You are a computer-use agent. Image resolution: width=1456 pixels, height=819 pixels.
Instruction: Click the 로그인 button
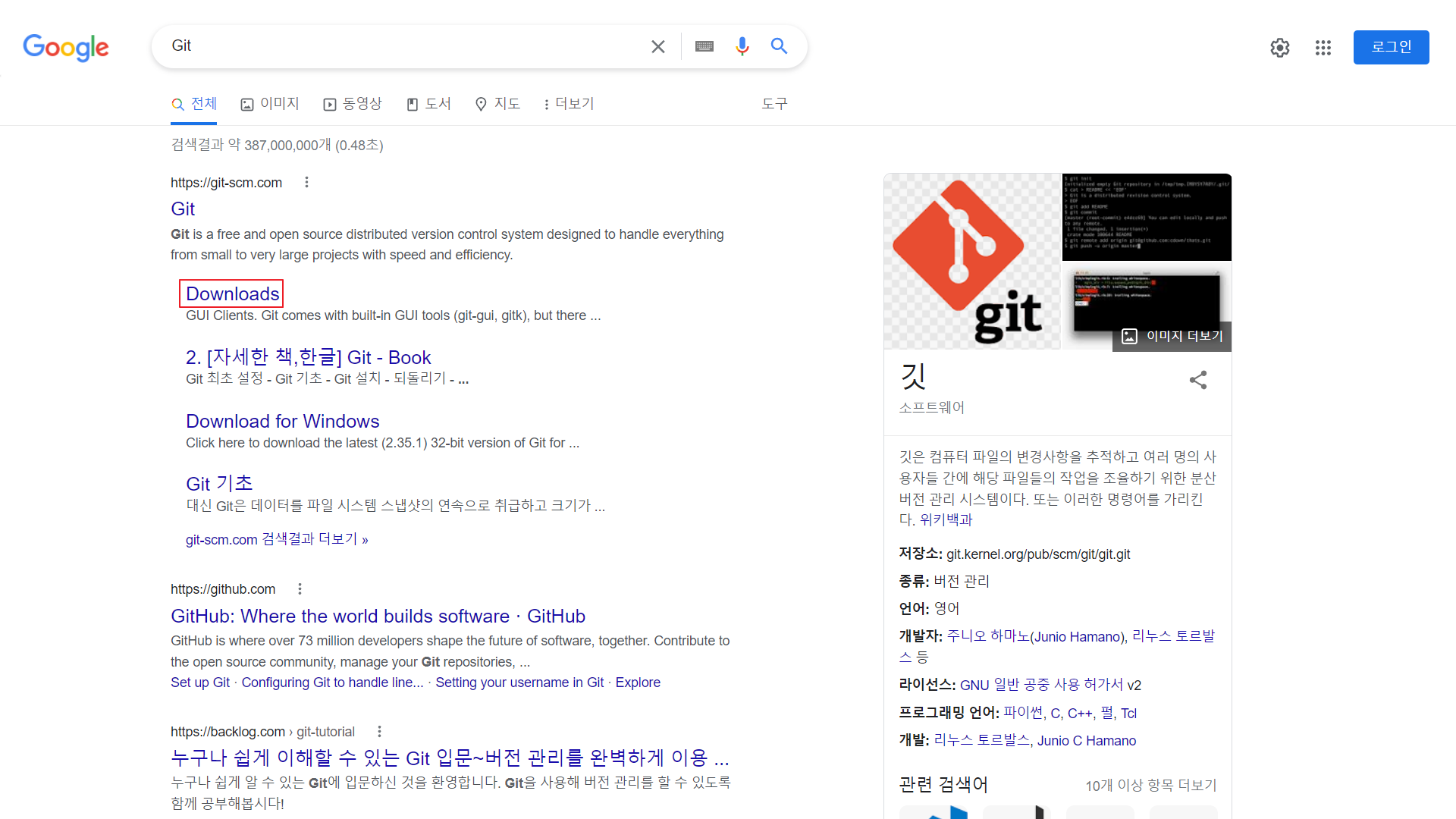click(1391, 47)
